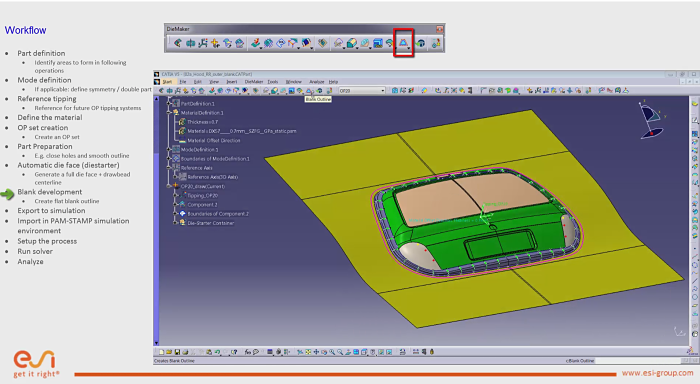This screenshot has height=384, width=700.
Task: Open the DieMaker menu
Action: [254, 82]
